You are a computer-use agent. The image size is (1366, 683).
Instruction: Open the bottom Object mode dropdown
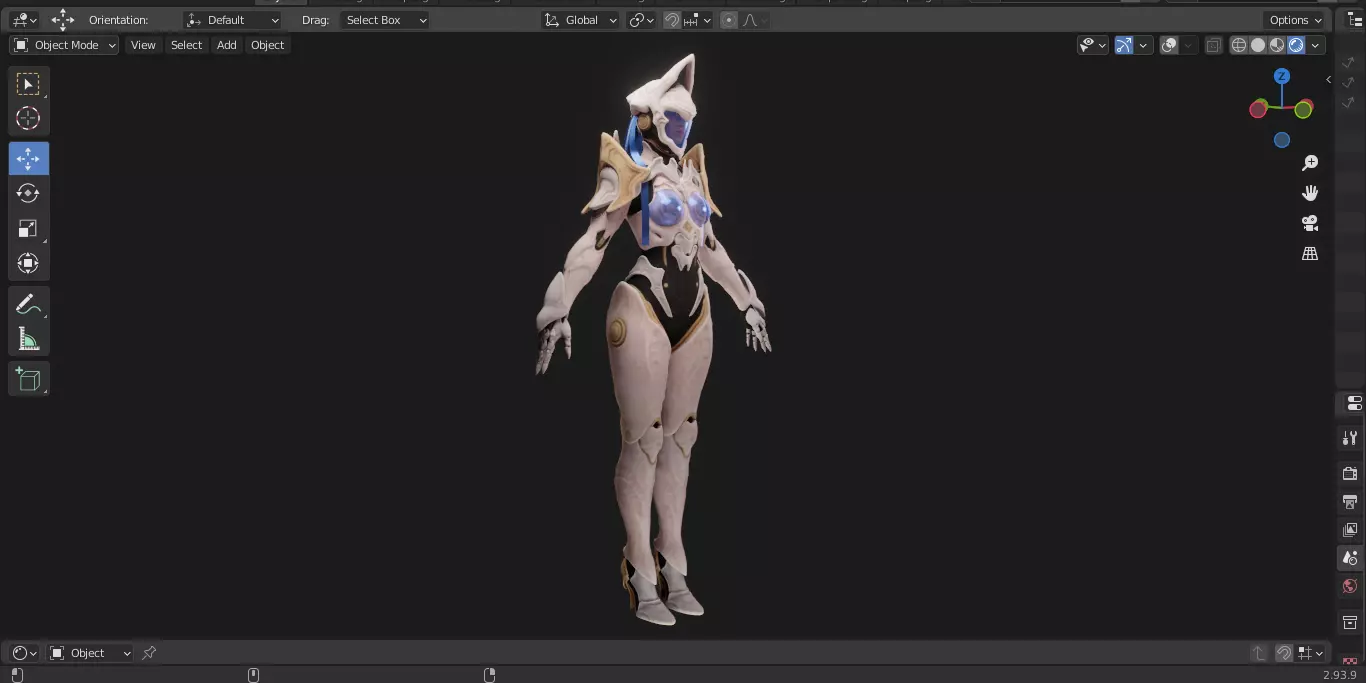[x=90, y=653]
